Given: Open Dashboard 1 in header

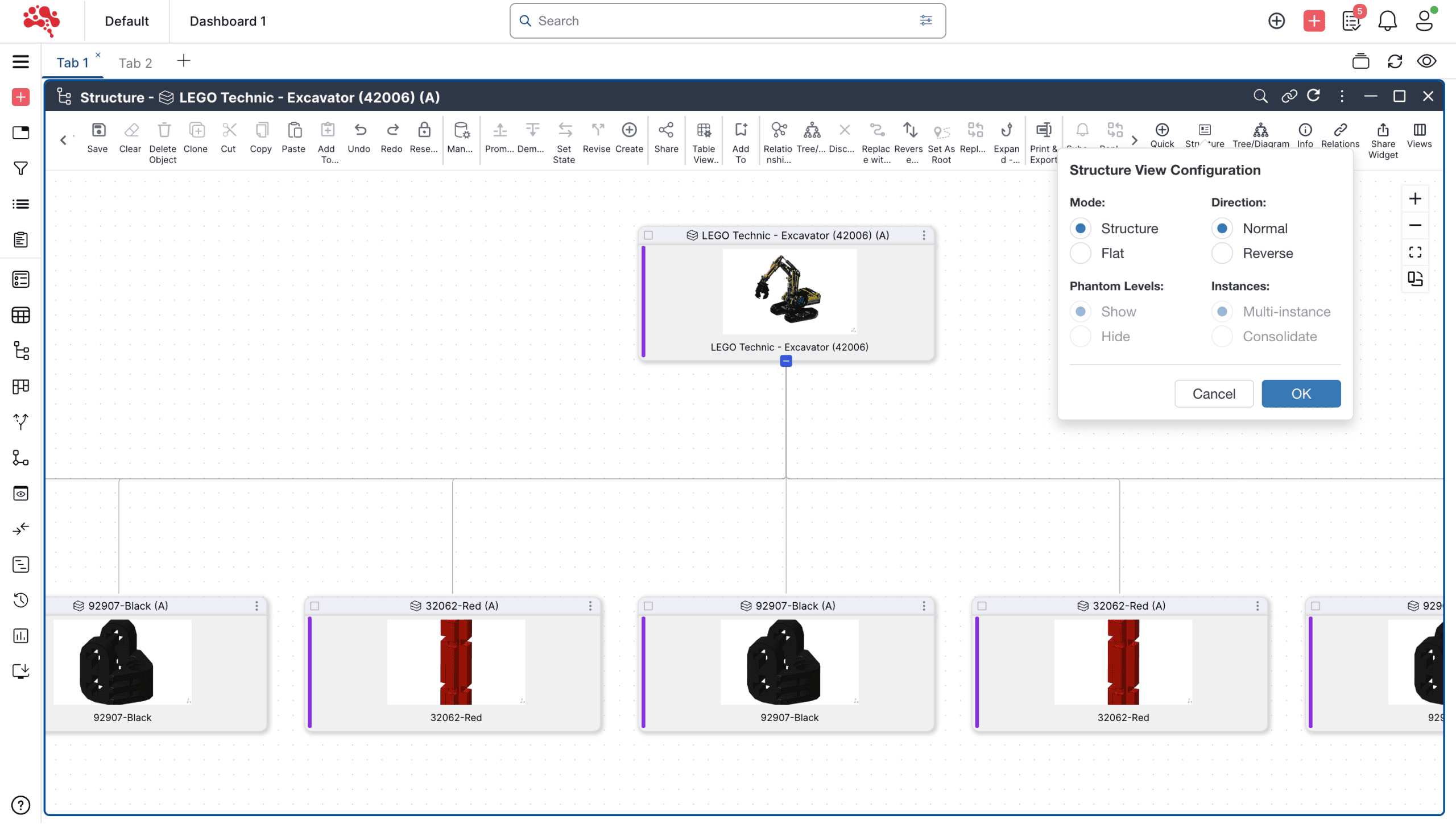Looking at the screenshot, I should 228,21.
